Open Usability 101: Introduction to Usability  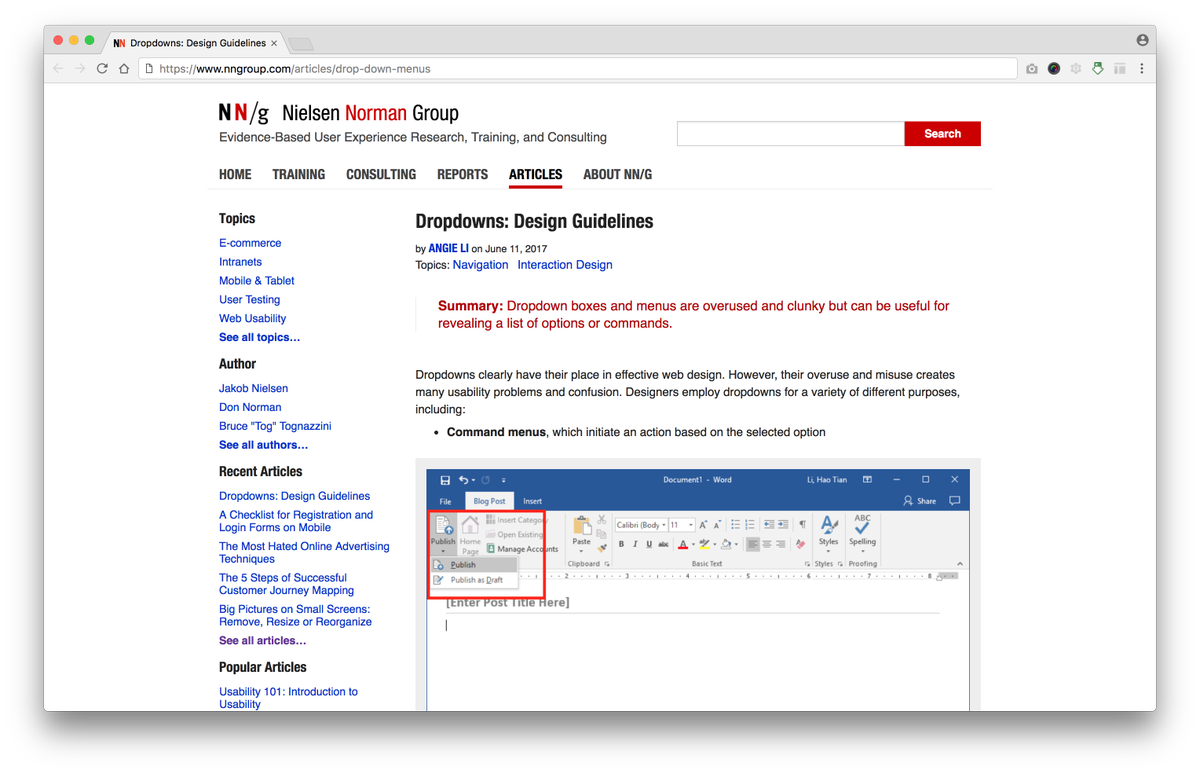click(288, 698)
